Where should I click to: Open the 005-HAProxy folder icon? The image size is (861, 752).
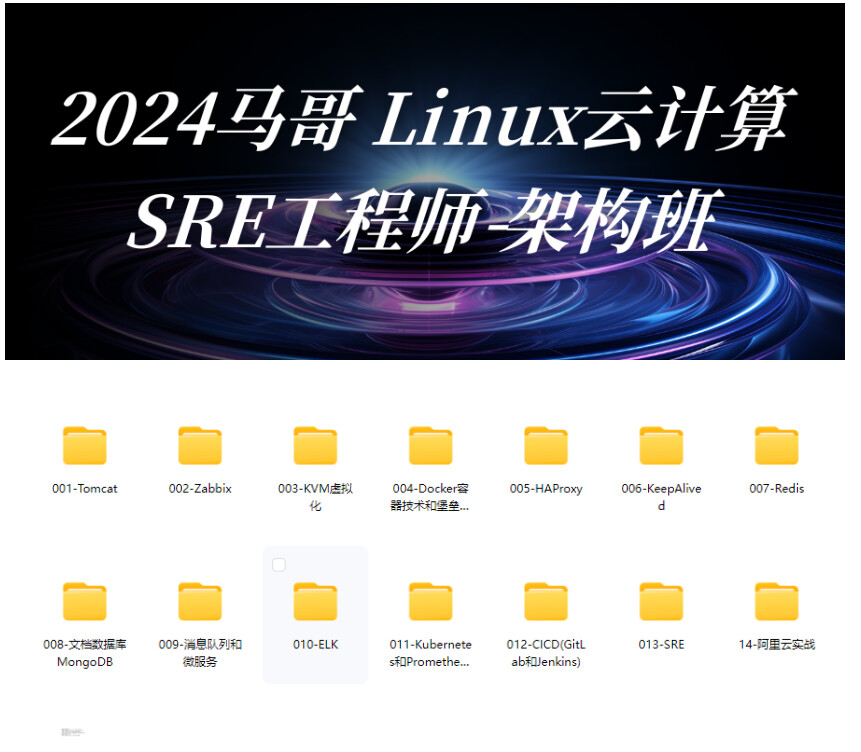coord(546,445)
